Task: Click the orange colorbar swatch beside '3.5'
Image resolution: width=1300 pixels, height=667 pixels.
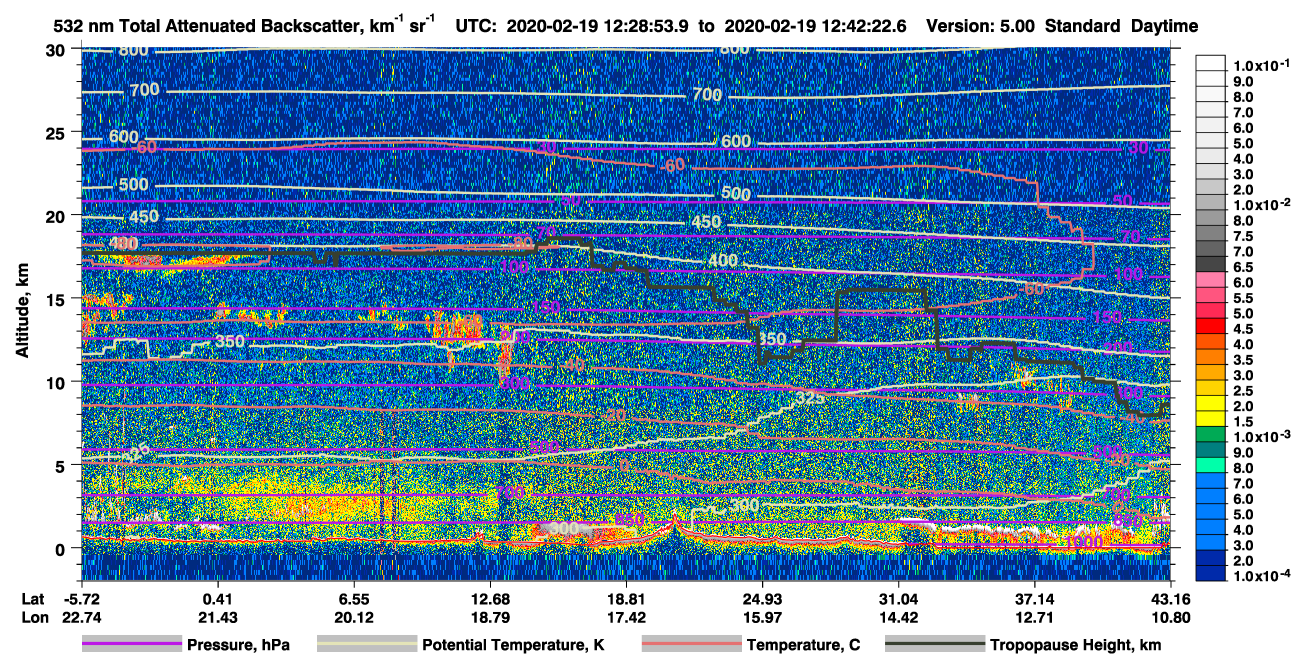Action: [1210, 360]
